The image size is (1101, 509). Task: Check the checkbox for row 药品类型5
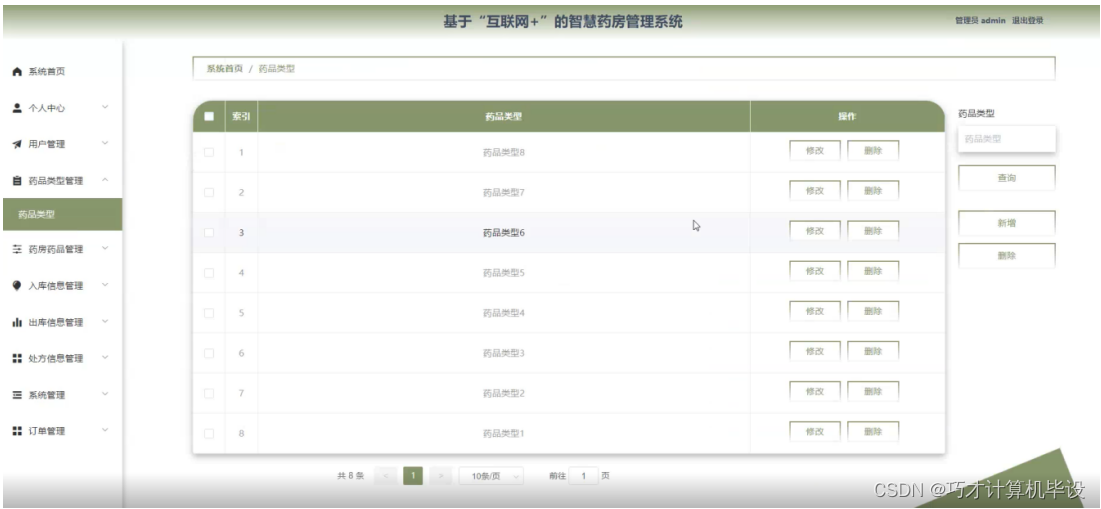209,273
